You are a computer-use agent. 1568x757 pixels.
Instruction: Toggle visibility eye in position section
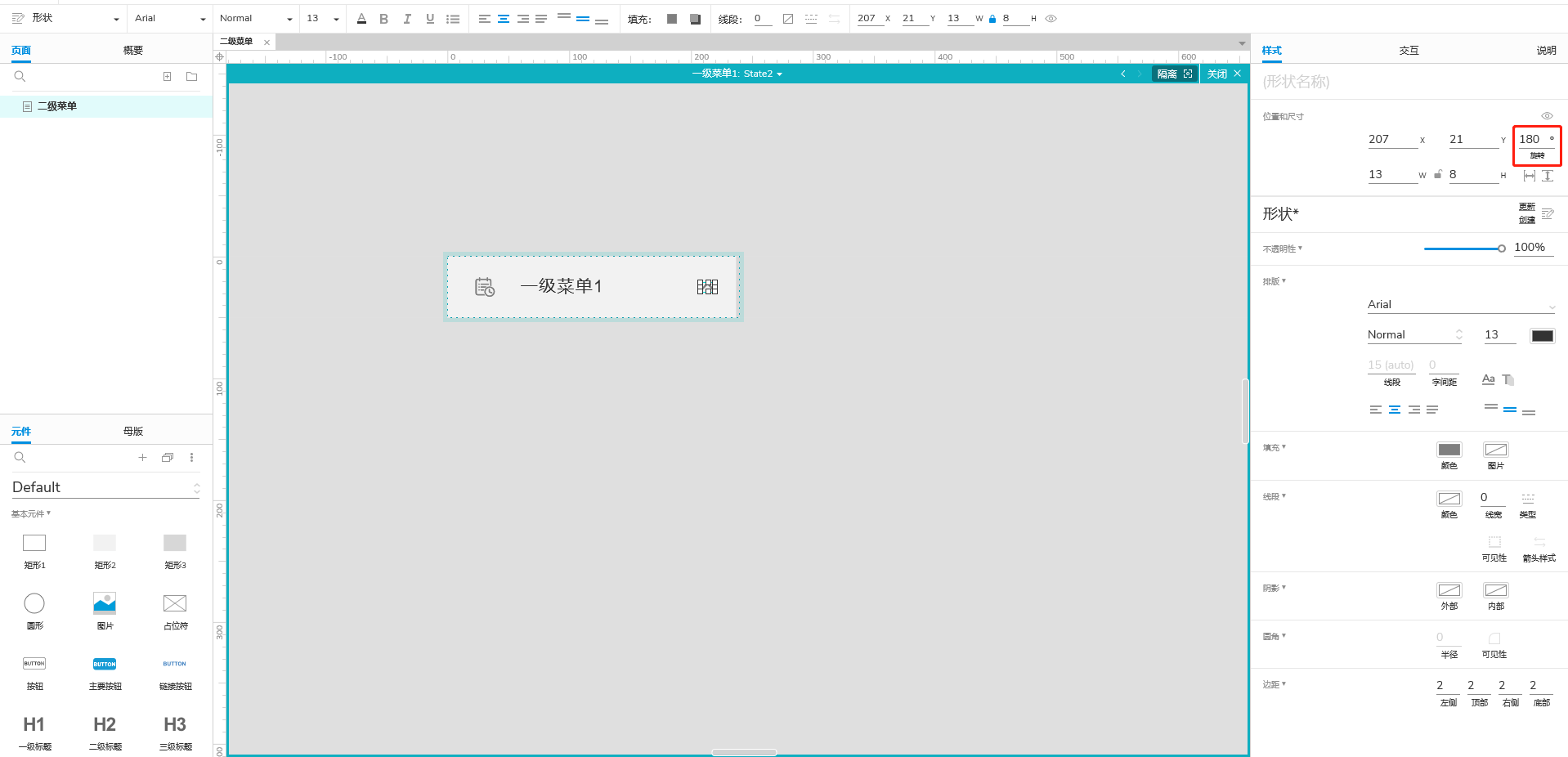coord(1547,116)
